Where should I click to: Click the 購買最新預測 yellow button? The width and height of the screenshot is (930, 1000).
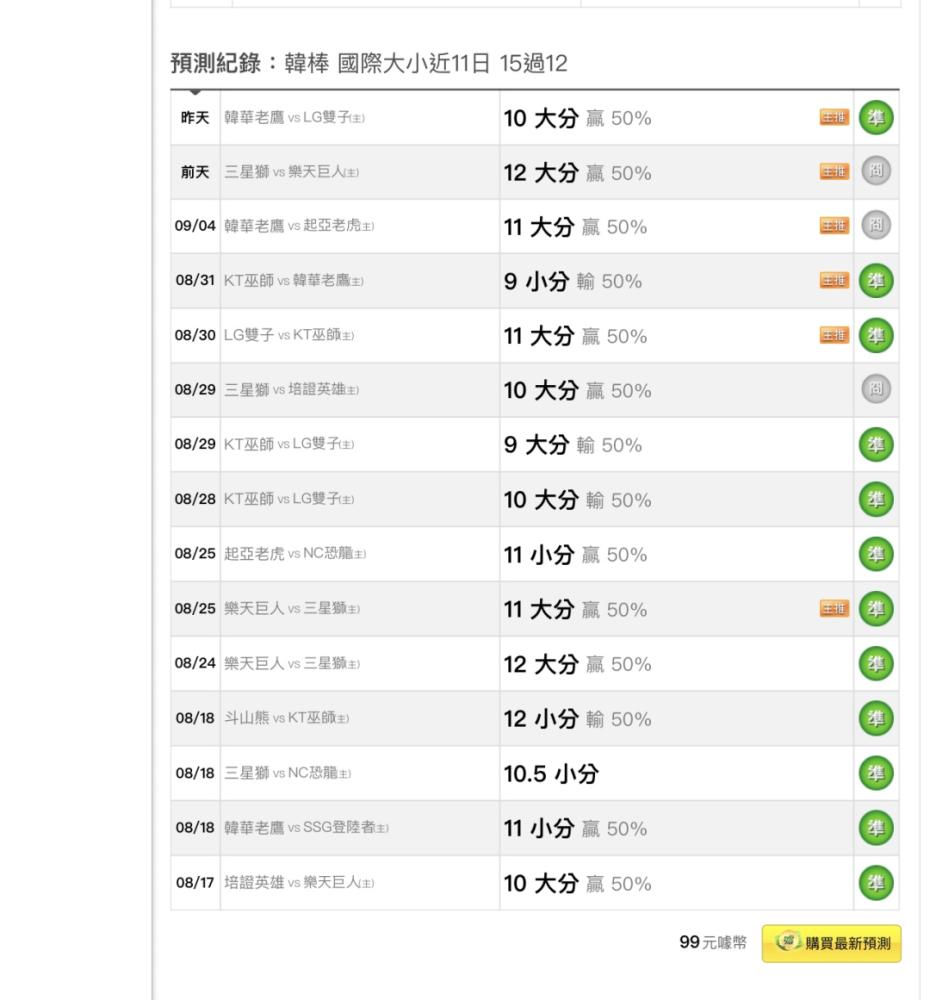pos(831,943)
